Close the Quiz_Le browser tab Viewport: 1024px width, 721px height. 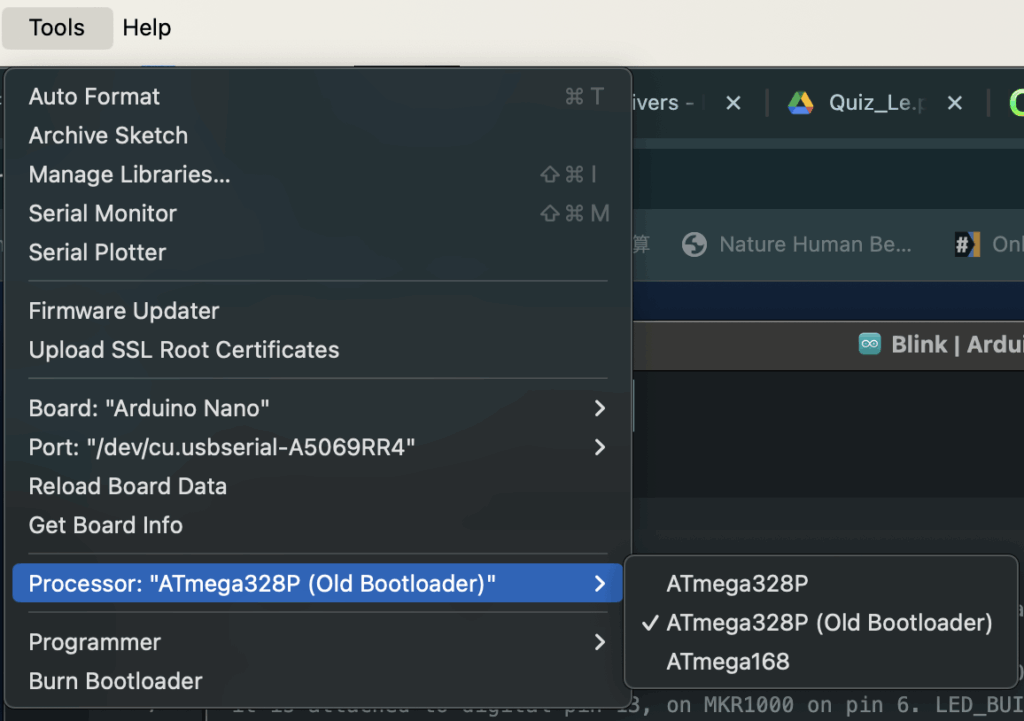click(x=955, y=103)
